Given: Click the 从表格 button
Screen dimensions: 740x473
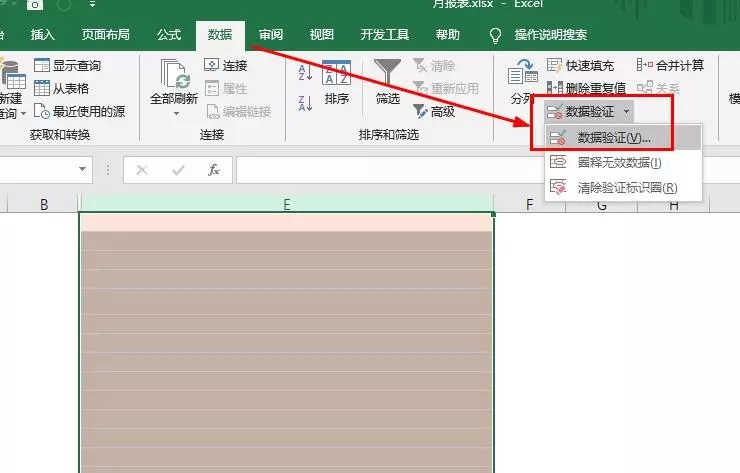Looking at the screenshot, I should click(61, 88).
